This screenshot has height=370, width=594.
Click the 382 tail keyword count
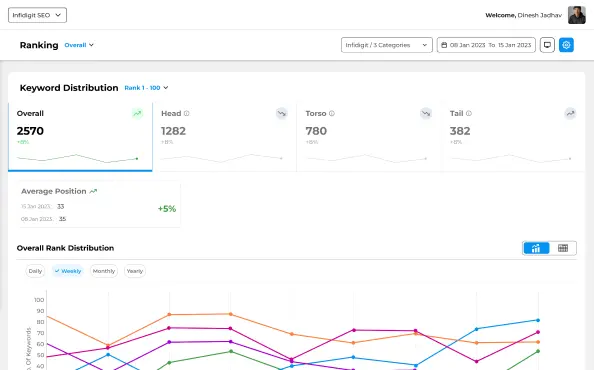(460, 131)
